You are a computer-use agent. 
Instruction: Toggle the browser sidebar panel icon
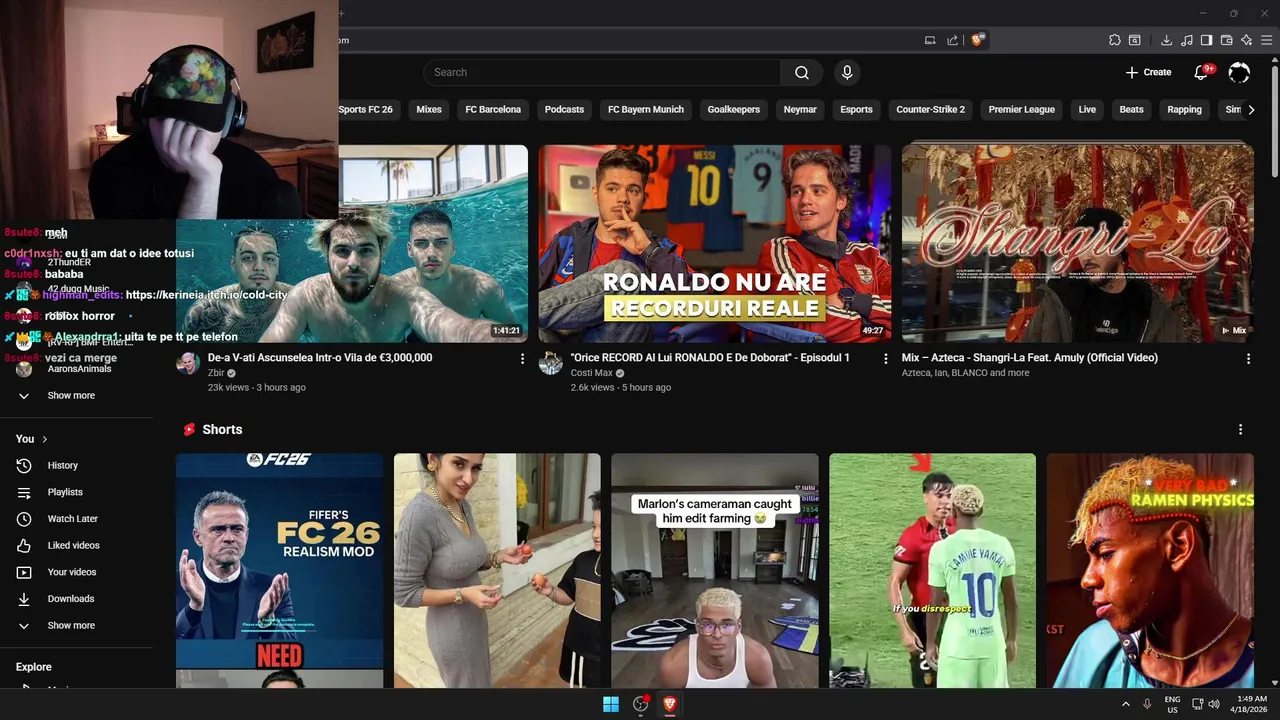coord(1206,40)
